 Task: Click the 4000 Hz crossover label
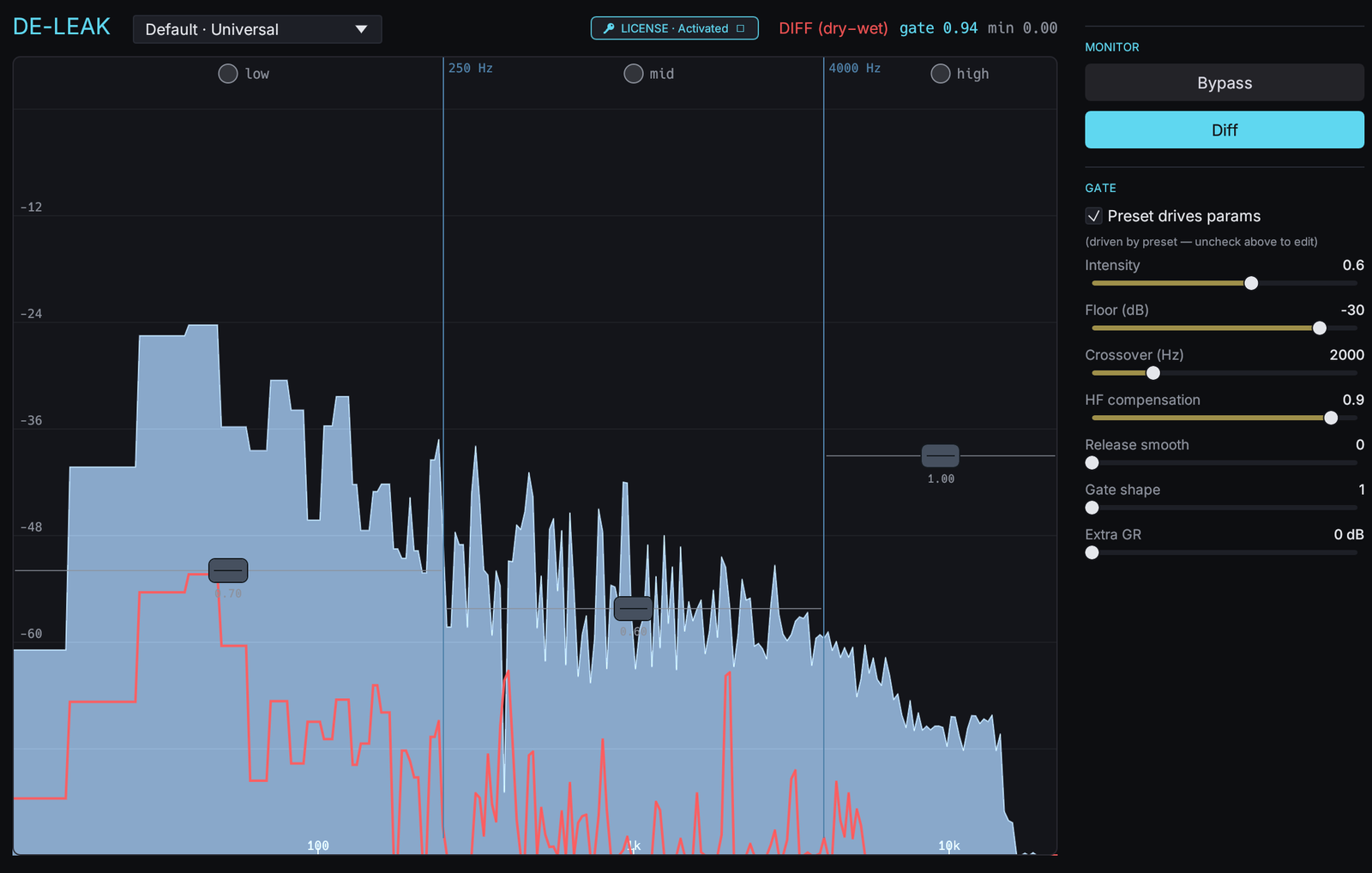tap(855, 68)
